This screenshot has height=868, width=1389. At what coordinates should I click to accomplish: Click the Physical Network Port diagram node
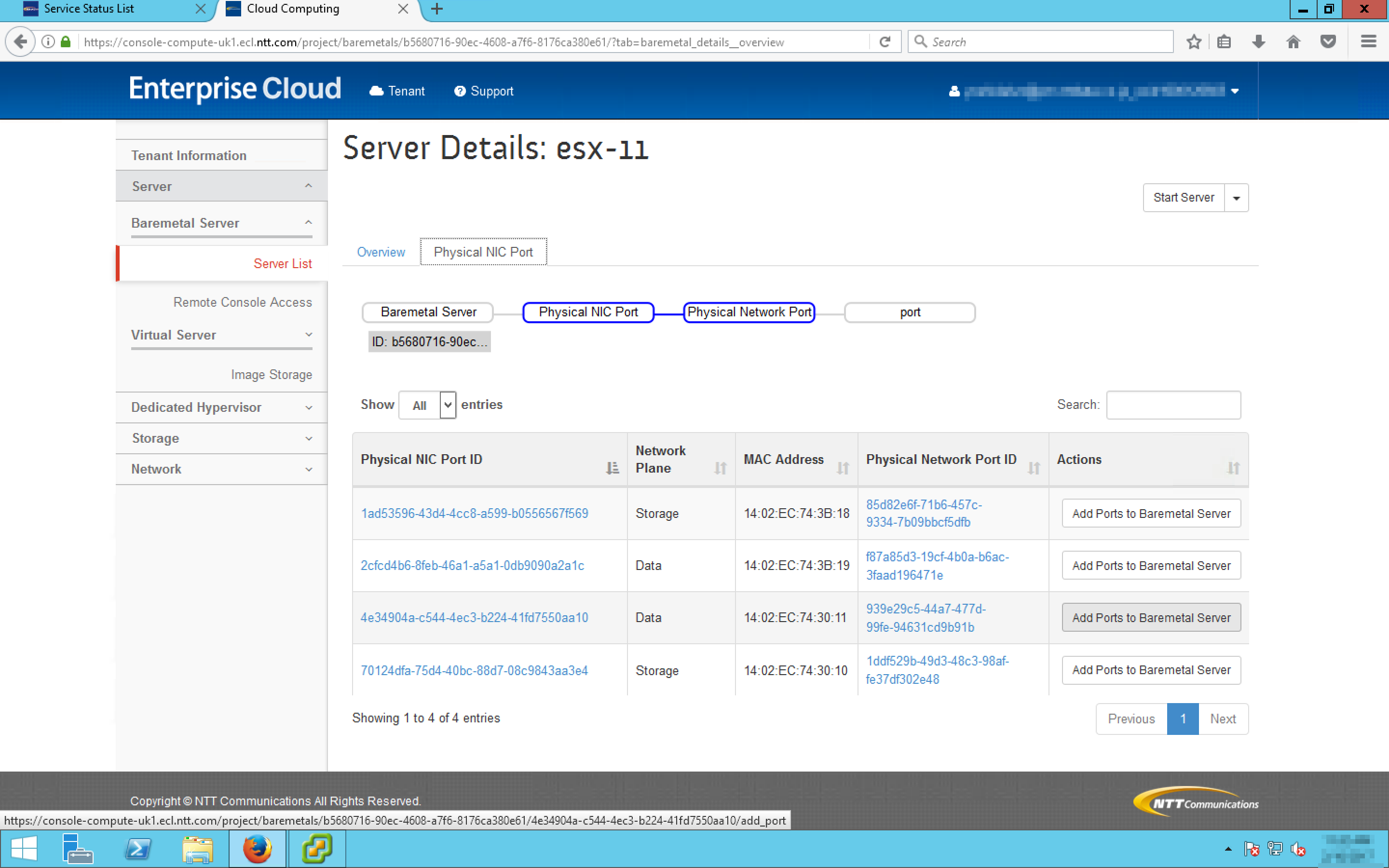coord(749,312)
